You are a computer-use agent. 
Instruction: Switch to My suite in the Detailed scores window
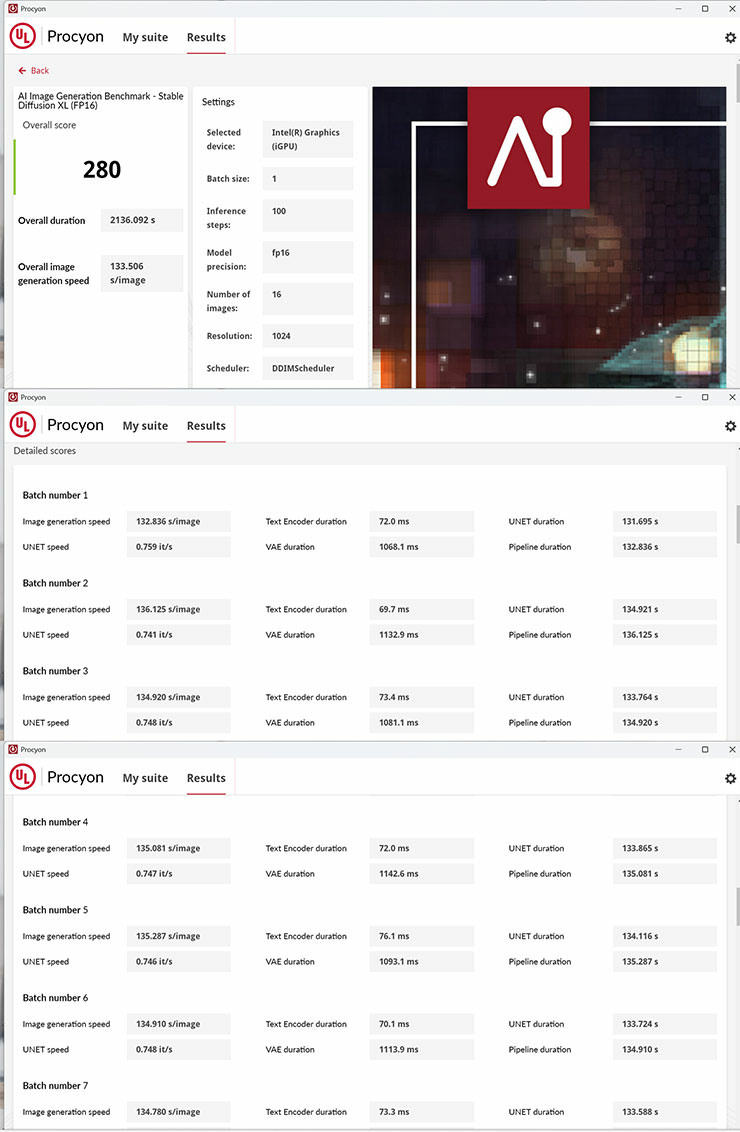coord(145,426)
